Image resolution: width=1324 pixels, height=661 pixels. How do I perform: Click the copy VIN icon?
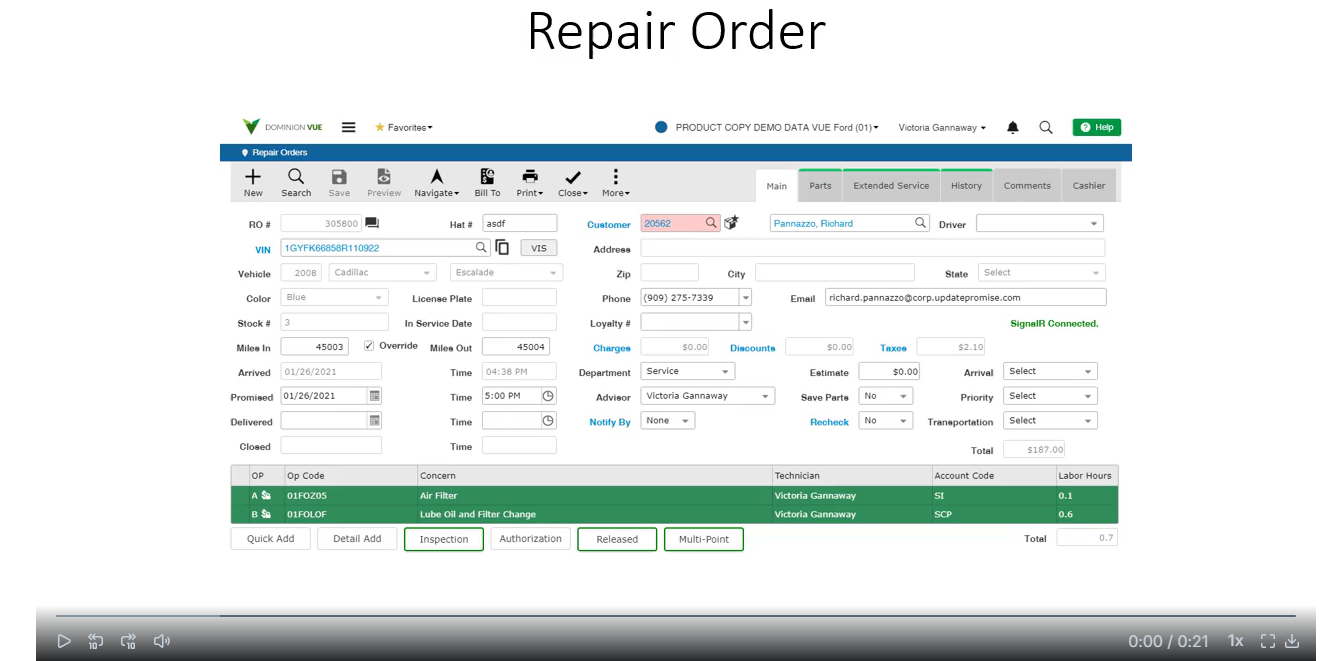[502, 247]
